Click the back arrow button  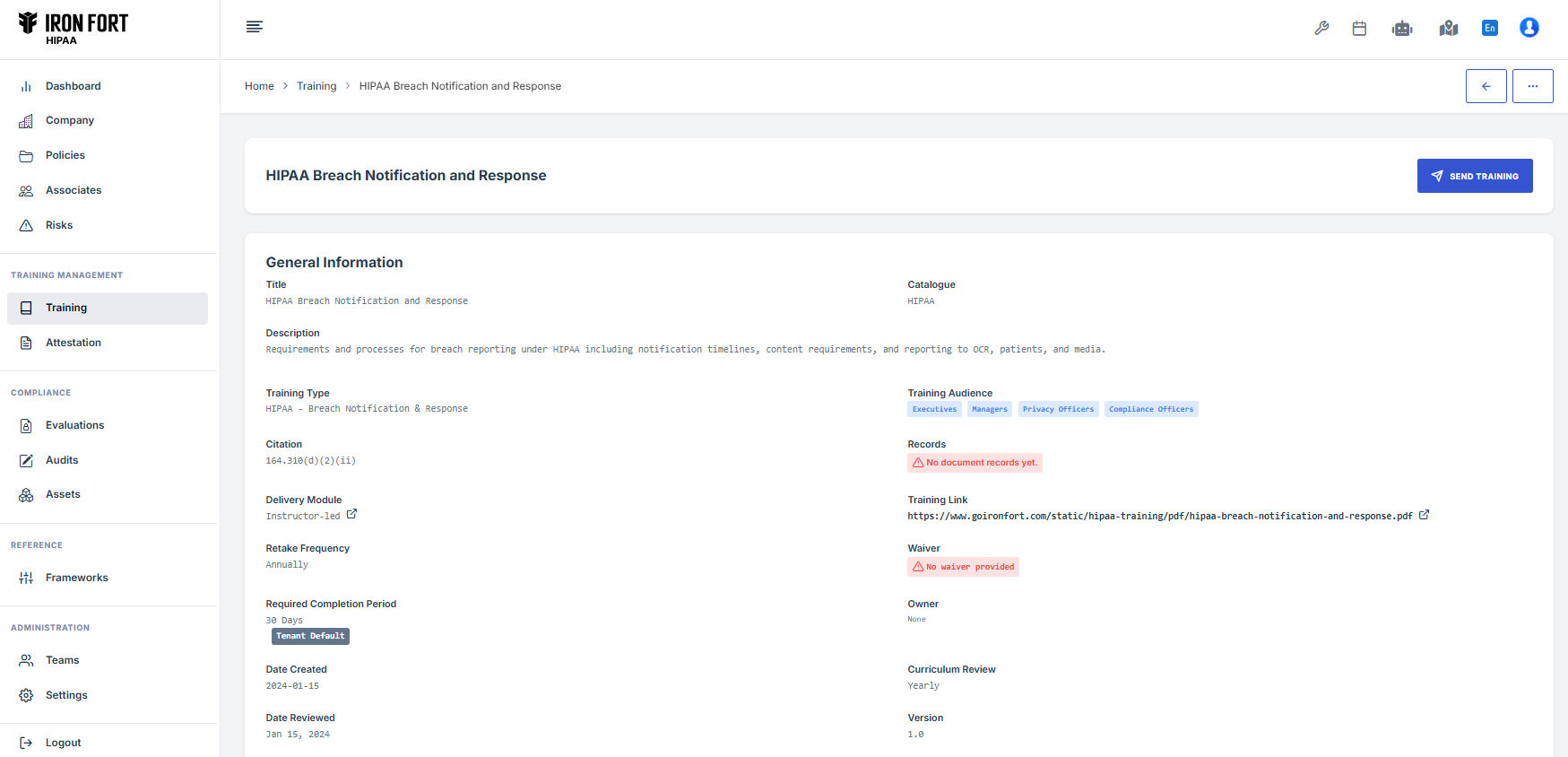pos(1486,86)
